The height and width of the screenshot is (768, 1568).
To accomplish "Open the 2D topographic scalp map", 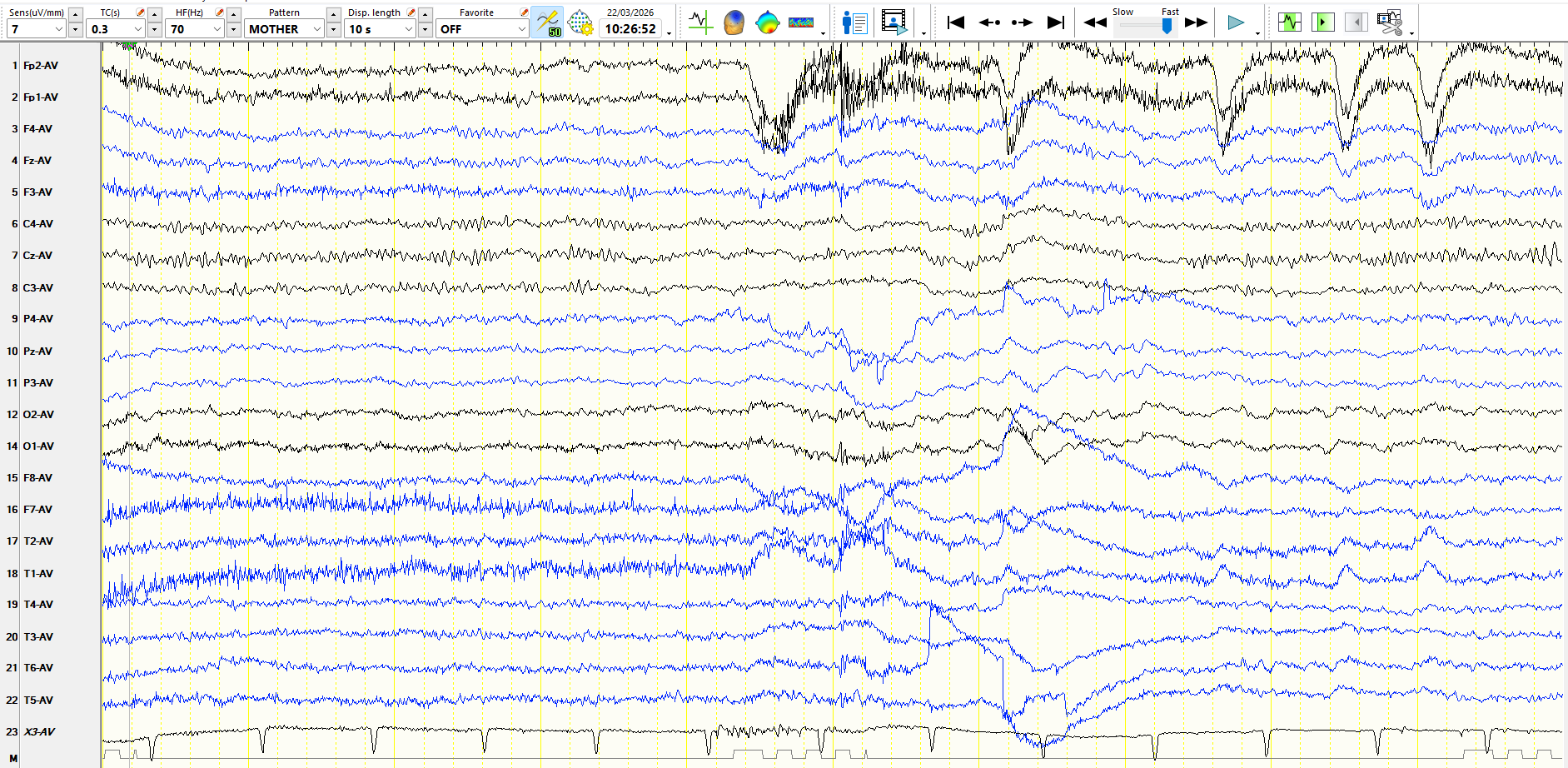I will pyautogui.click(x=767, y=22).
